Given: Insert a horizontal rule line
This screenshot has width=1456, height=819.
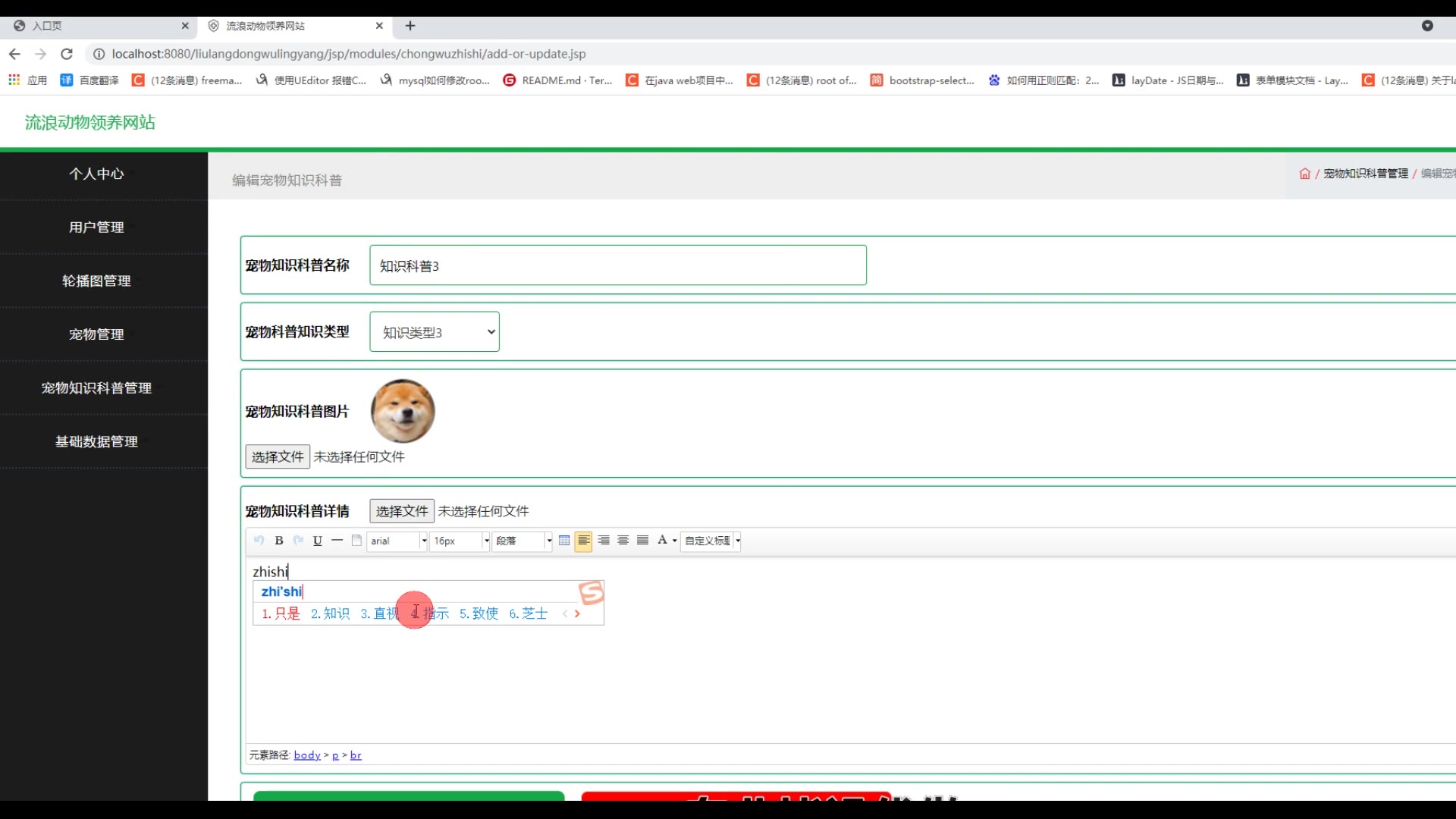Looking at the screenshot, I should [337, 541].
